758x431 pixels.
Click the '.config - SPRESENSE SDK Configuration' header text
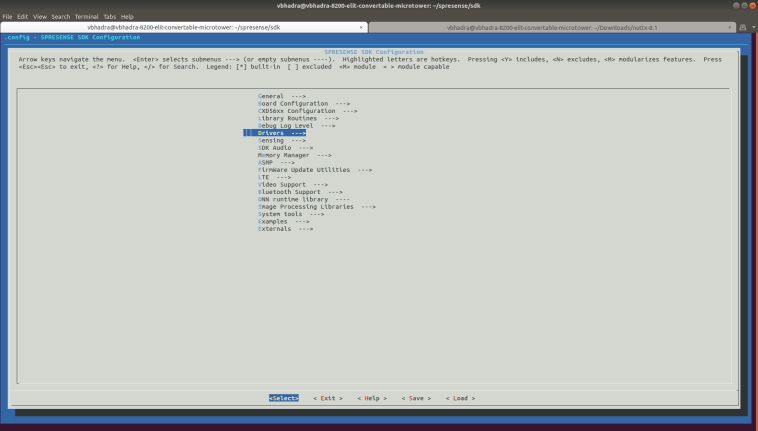click(73, 37)
